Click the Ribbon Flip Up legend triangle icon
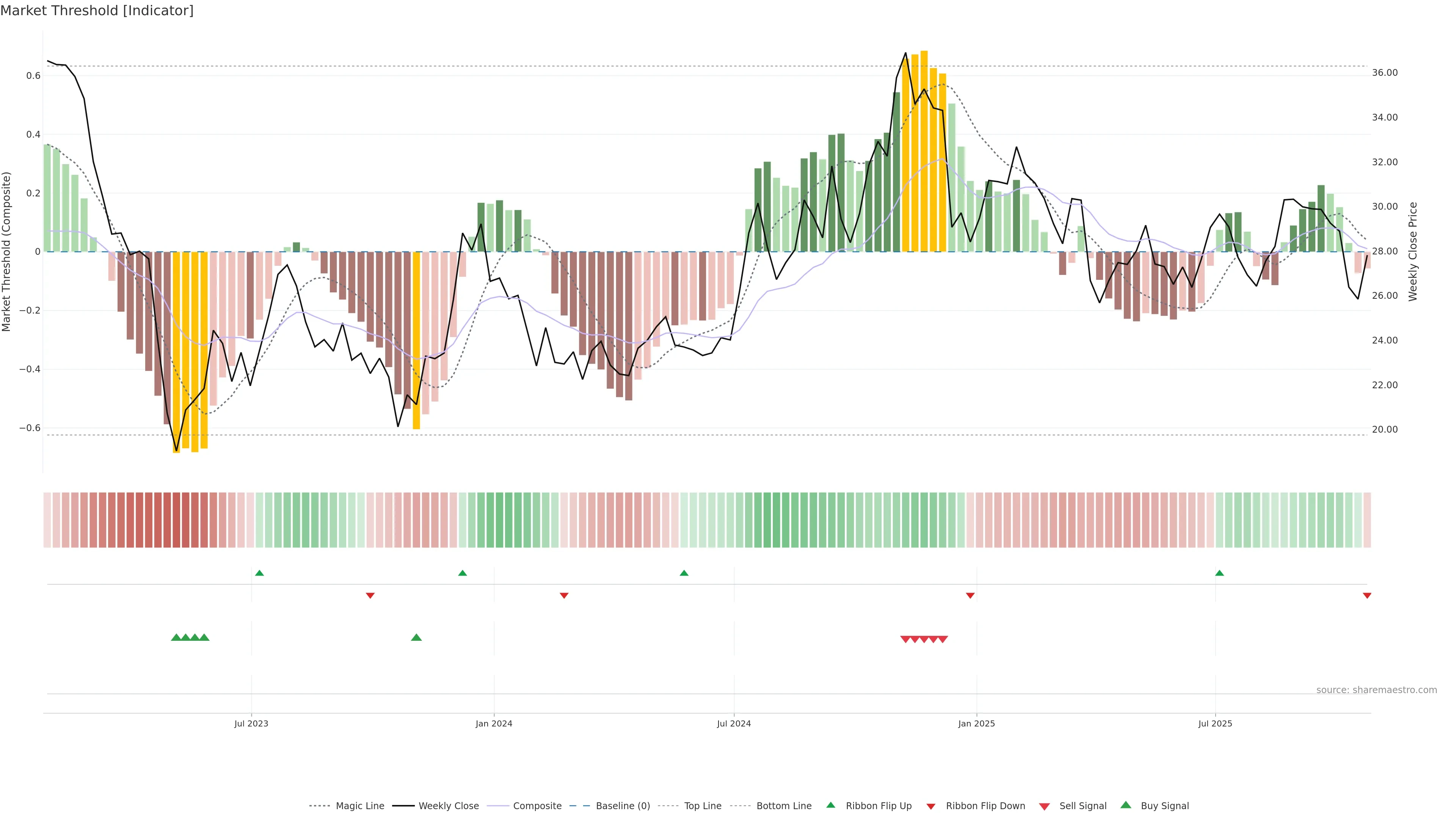Screen dimensions: 1456x819 [830, 805]
